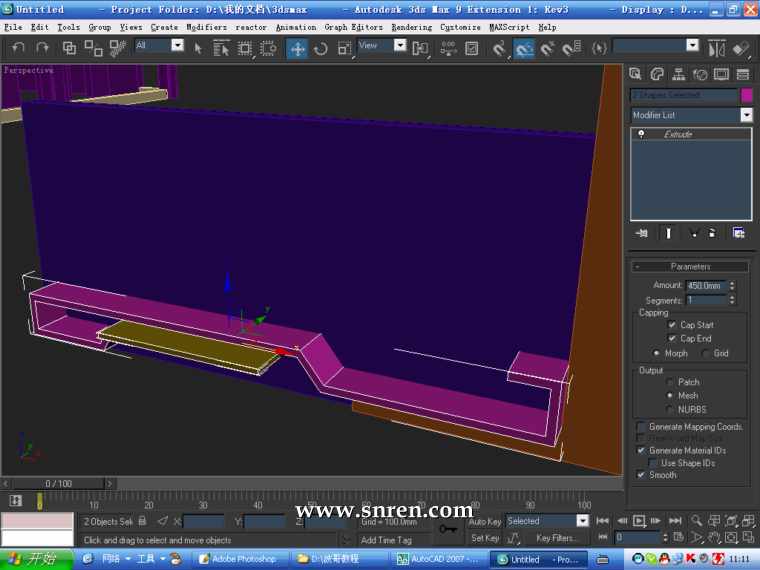Click Configure Modifier Sets icon
This screenshot has height=570, width=760.
(738, 233)
